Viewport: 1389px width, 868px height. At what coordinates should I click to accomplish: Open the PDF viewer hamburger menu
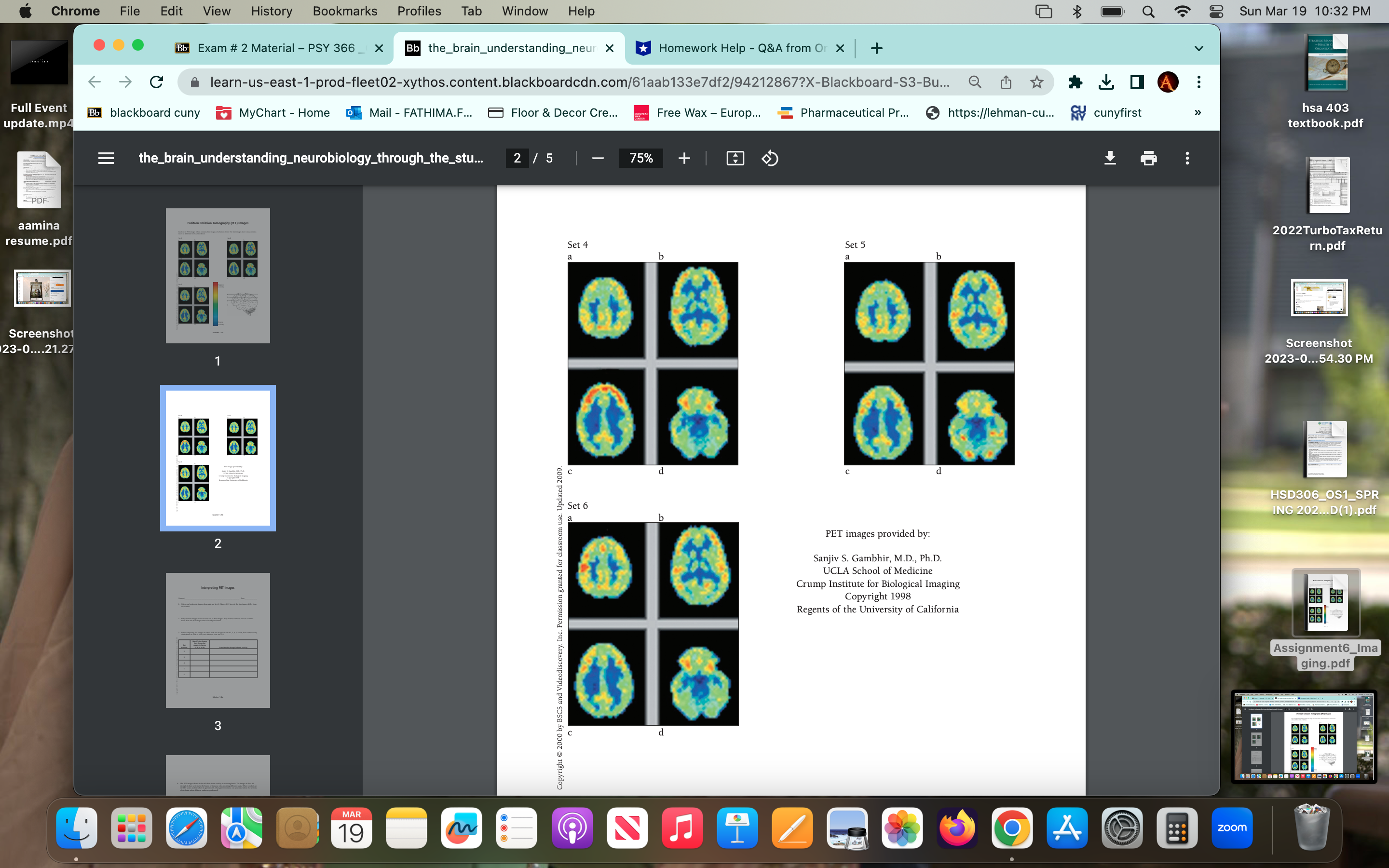coord(106,158)
